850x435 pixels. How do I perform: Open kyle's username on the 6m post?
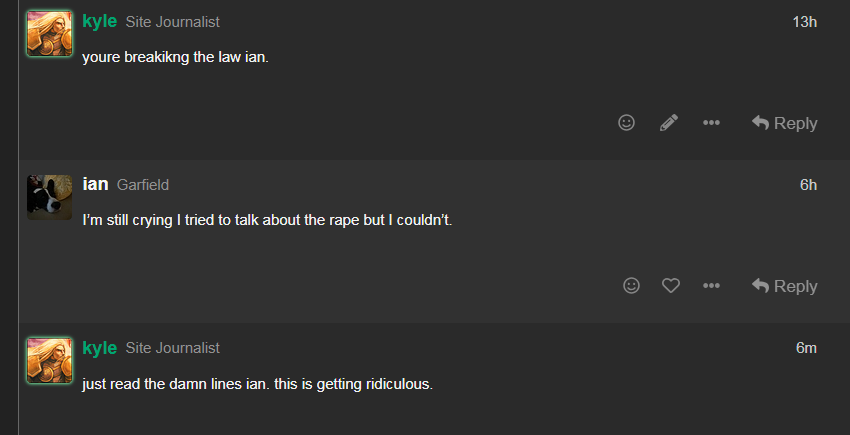[x=99, y=347]
